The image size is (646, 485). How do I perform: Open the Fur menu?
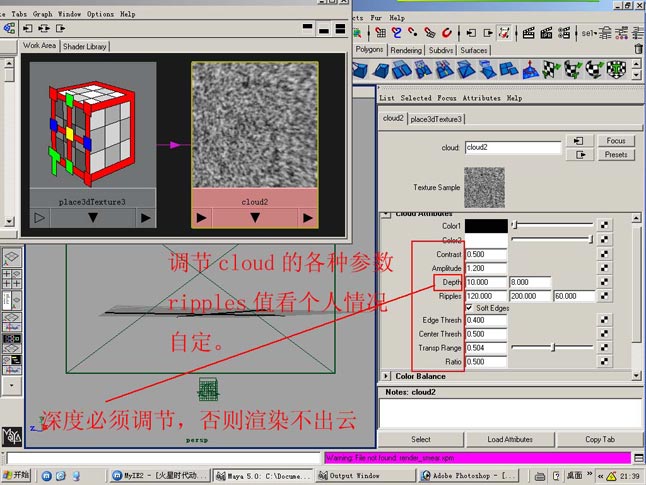(x=376, y=18)
